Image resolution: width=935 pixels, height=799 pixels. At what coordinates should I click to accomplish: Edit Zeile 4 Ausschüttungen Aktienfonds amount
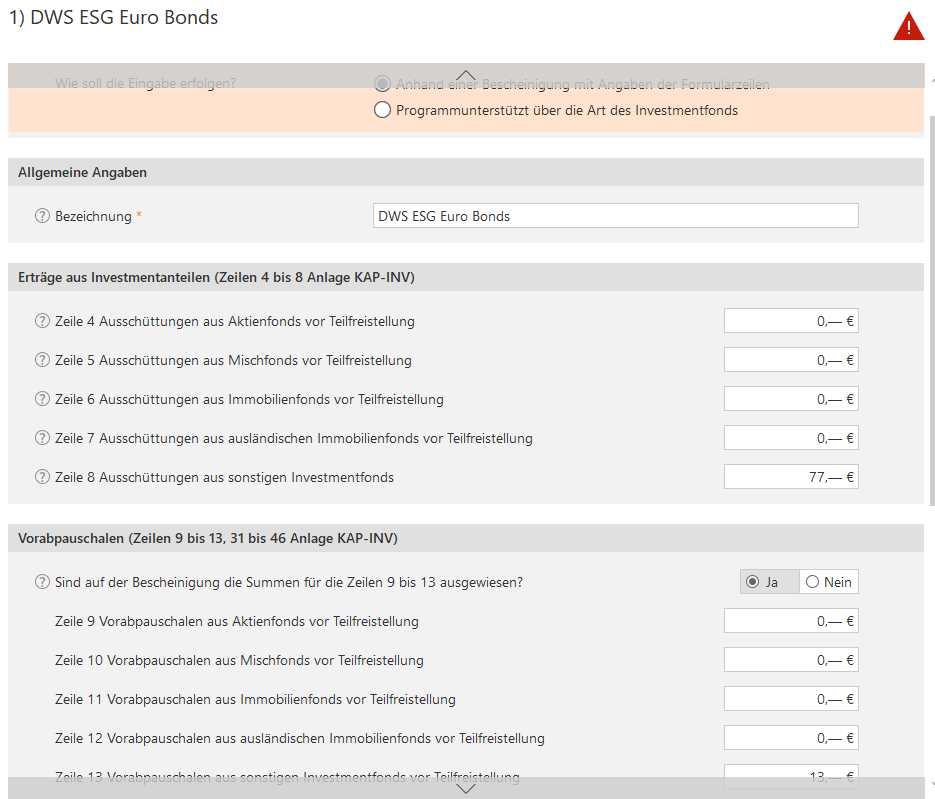coord(791,321)
